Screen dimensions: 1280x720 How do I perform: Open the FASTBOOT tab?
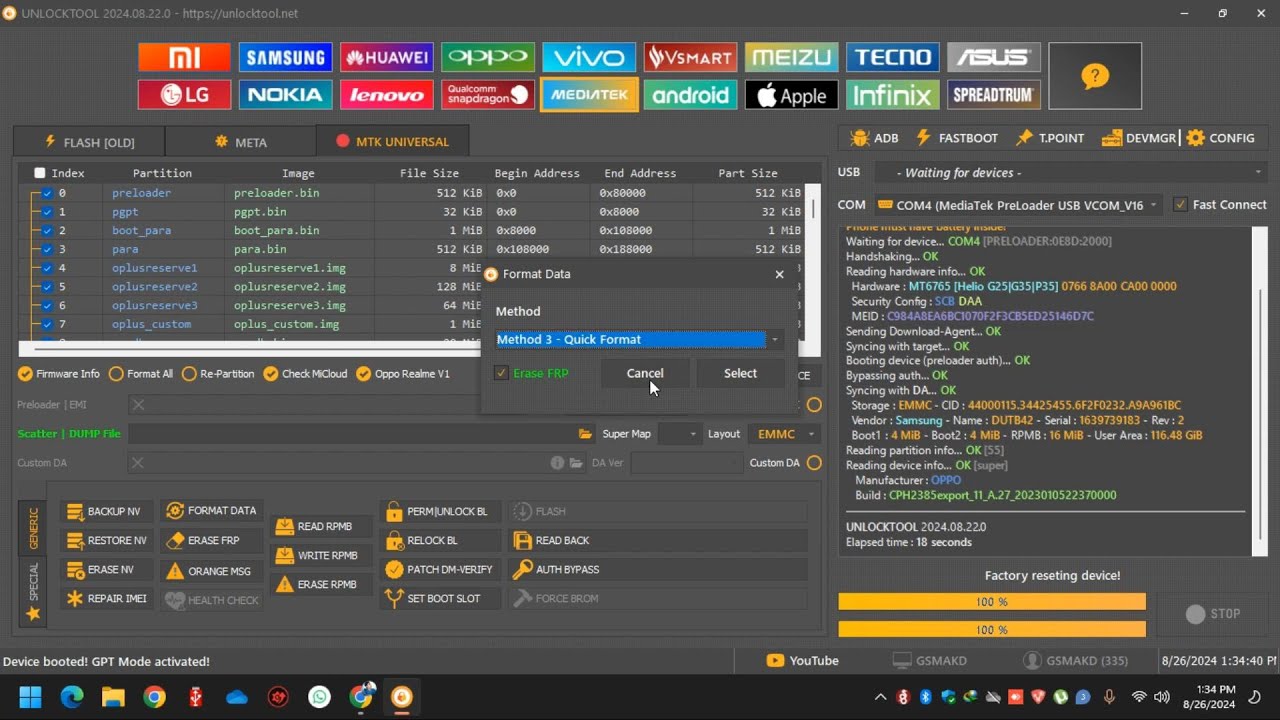click(x=957, y=138)
